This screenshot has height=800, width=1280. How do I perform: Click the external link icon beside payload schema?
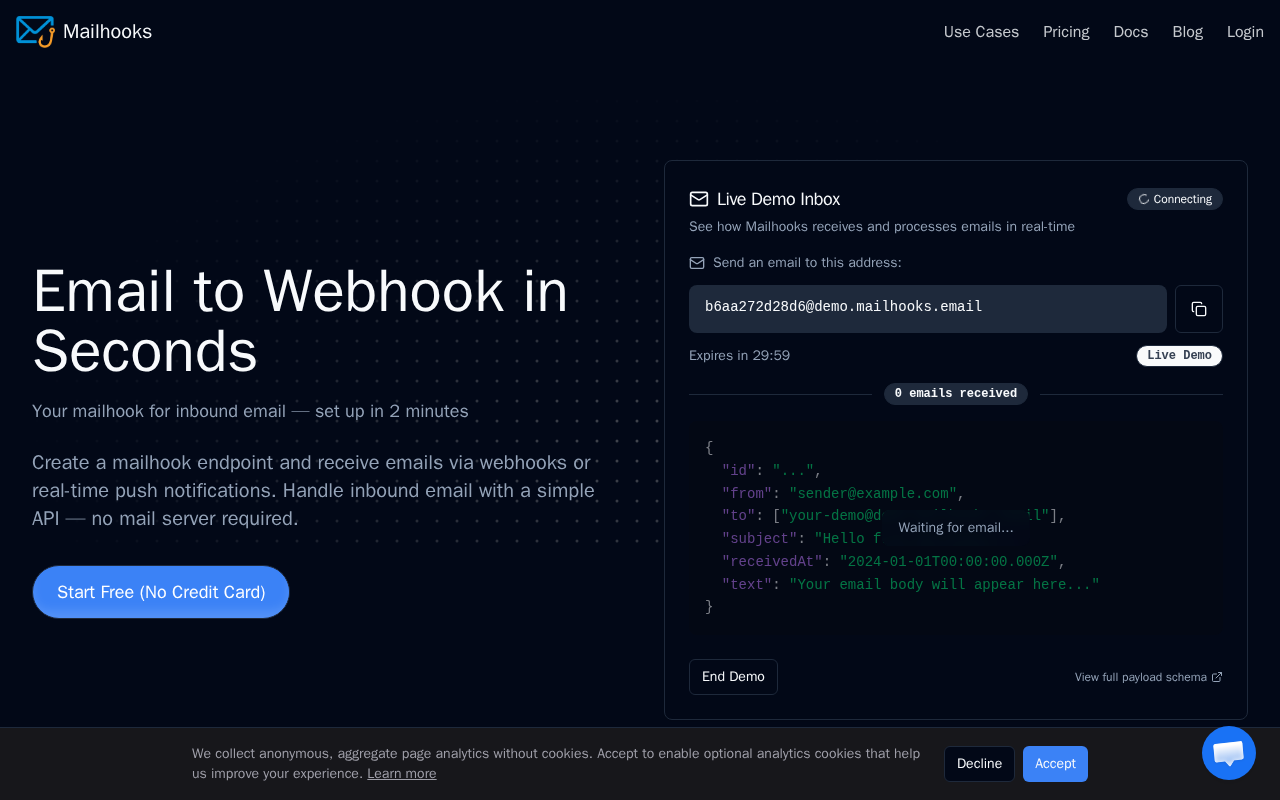coord(1217,677)
